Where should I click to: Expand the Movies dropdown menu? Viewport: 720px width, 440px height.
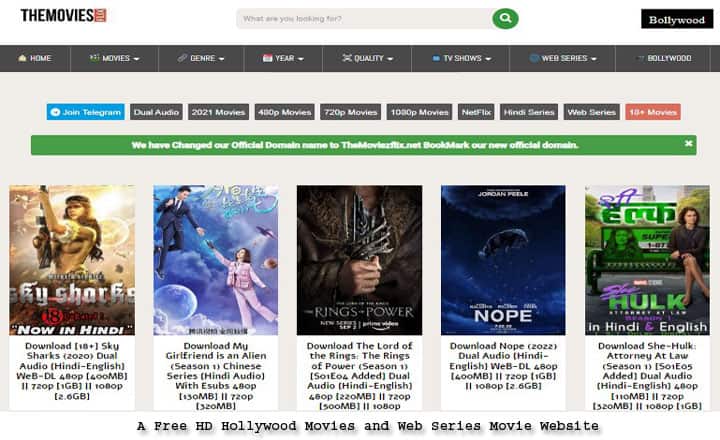pyautogui.click(x=114, y=58)
